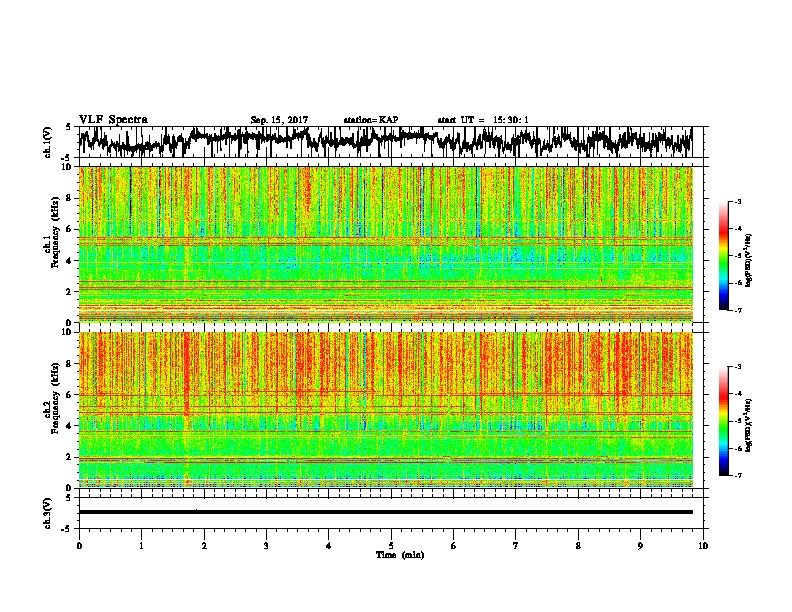The height and width of the screenshot is (612, 792).
Task: Click the ch.1 frequency tick label "10"
Action: tap(68, 167)
